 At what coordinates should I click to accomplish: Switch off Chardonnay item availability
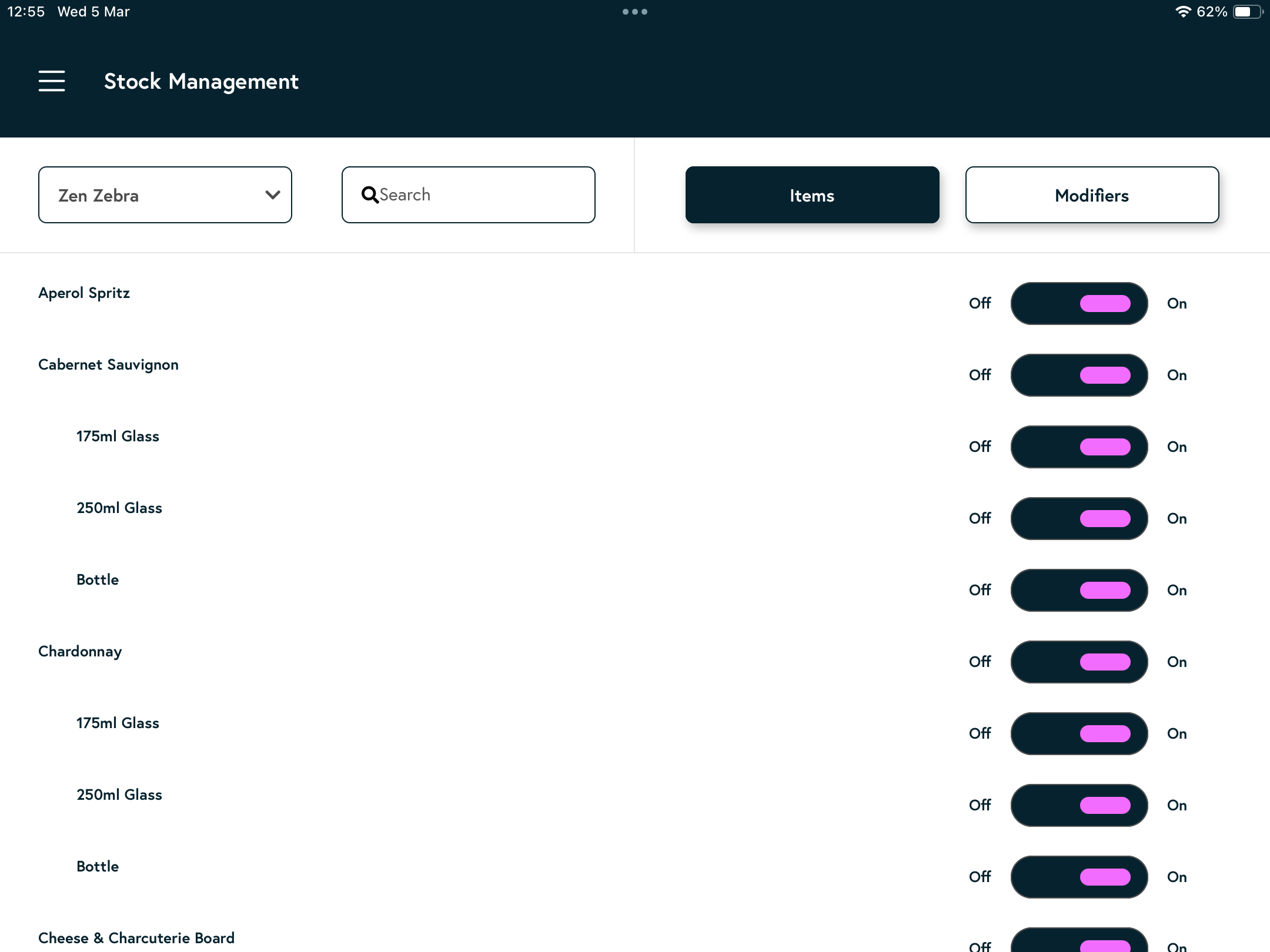[1079, 662]
